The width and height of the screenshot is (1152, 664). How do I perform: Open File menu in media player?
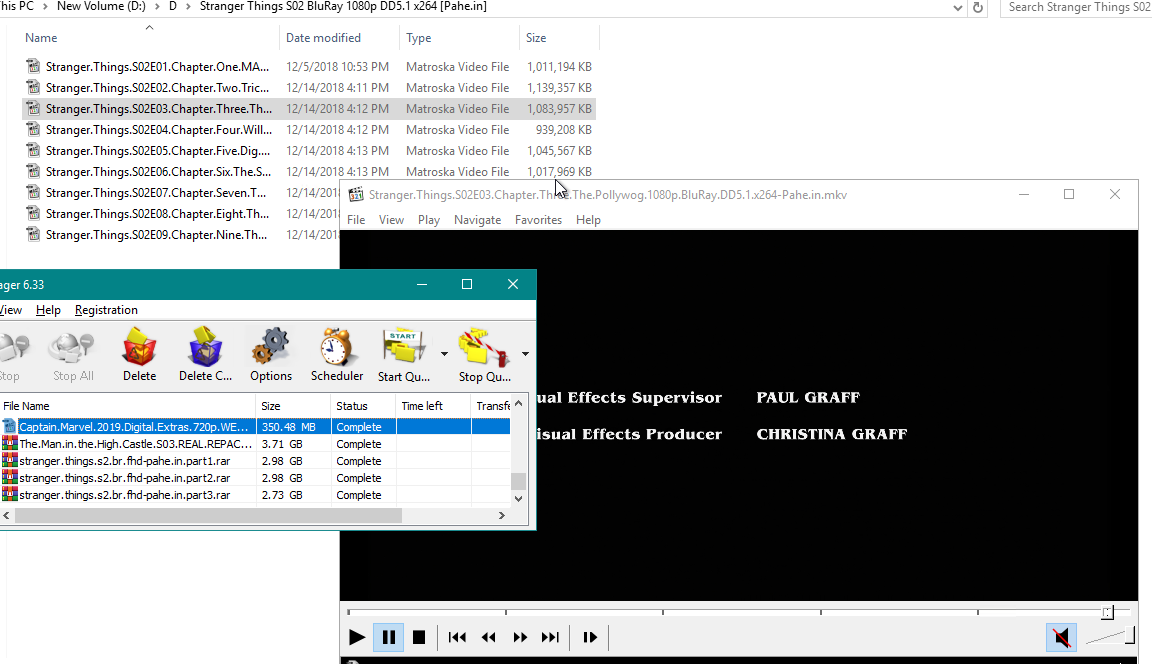[356, 220]
